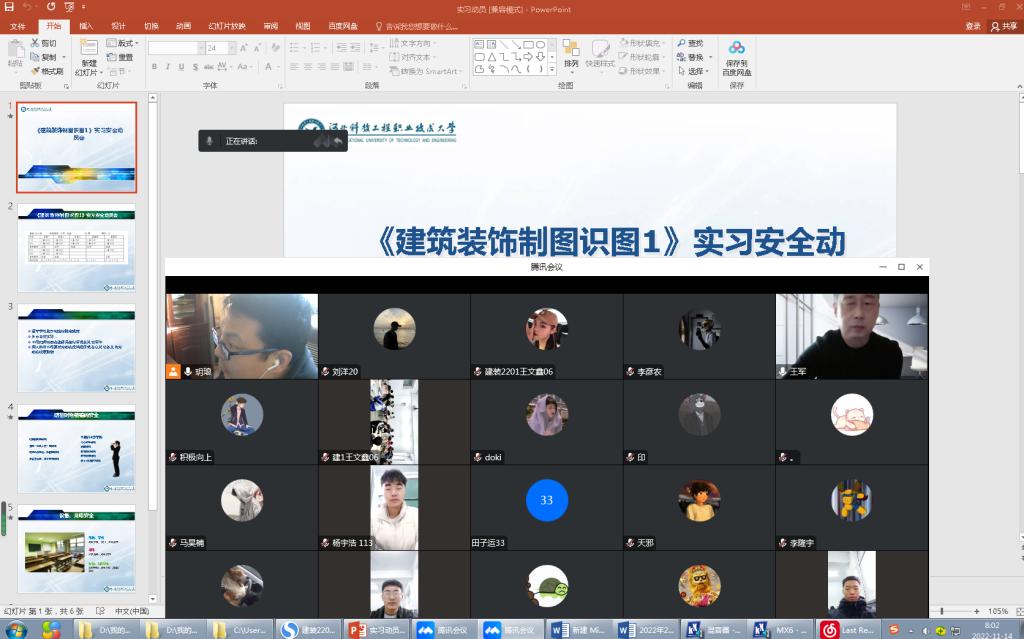
Task: Click the Format Painter tool
Action: pyautogui.click(x=47, y=71)
